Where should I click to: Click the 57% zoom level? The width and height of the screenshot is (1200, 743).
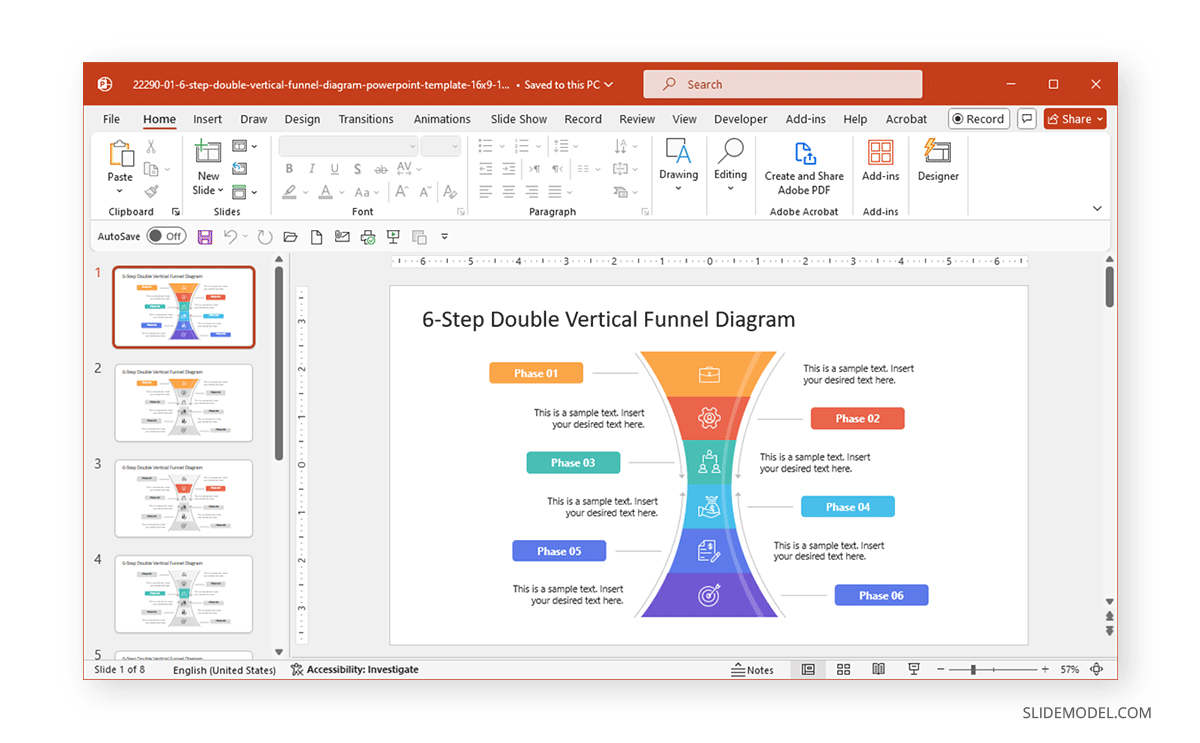(1069, 670)
